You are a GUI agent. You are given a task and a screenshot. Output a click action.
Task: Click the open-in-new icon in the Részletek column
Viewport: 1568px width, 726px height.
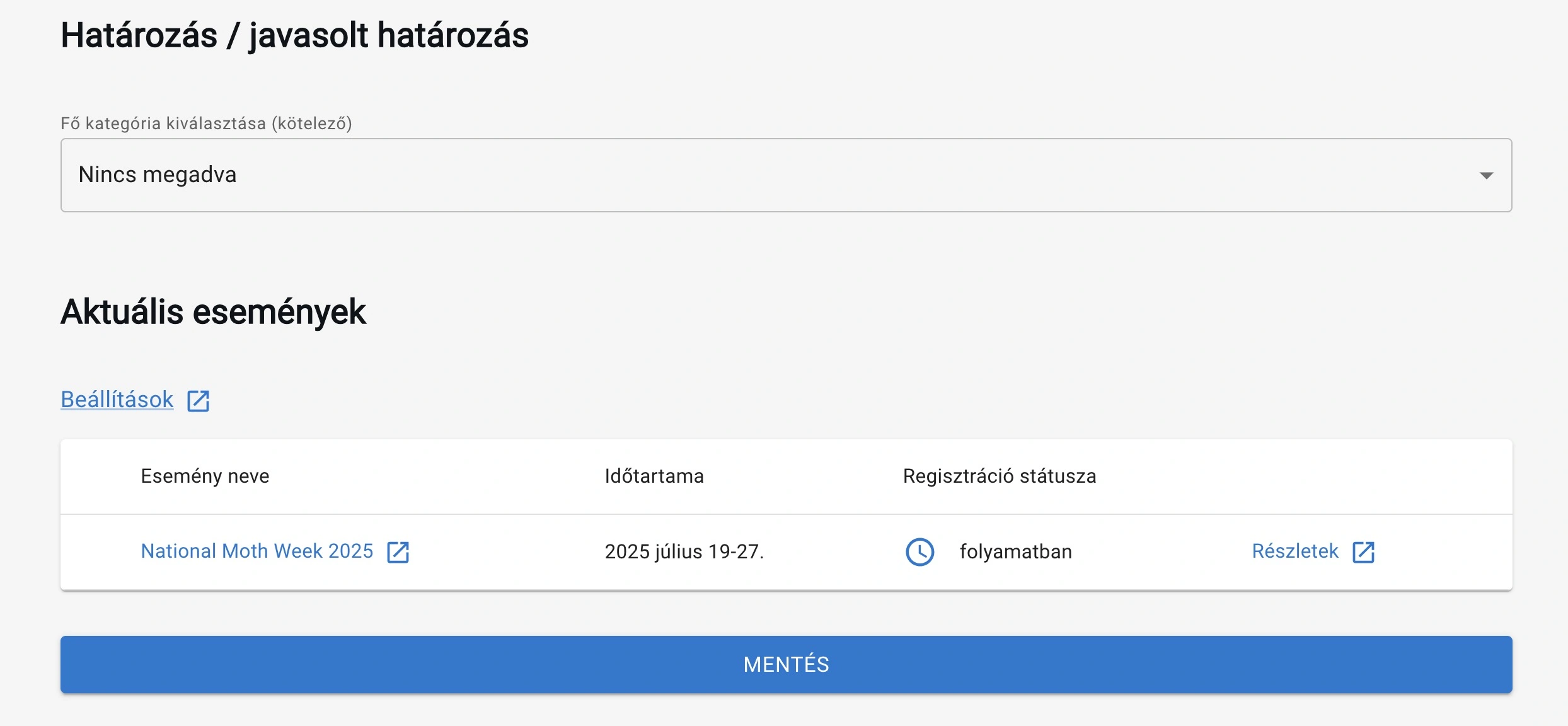(1363, 551)
